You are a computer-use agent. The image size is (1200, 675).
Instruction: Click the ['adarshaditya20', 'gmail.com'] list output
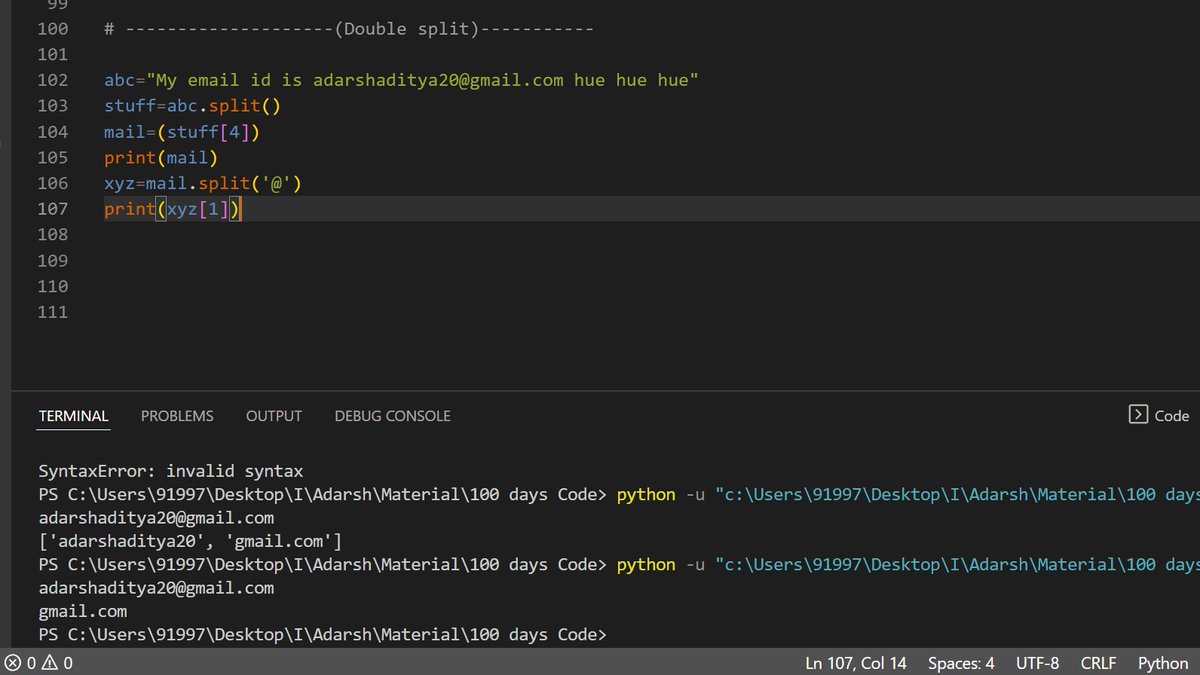tap(190, 541)
